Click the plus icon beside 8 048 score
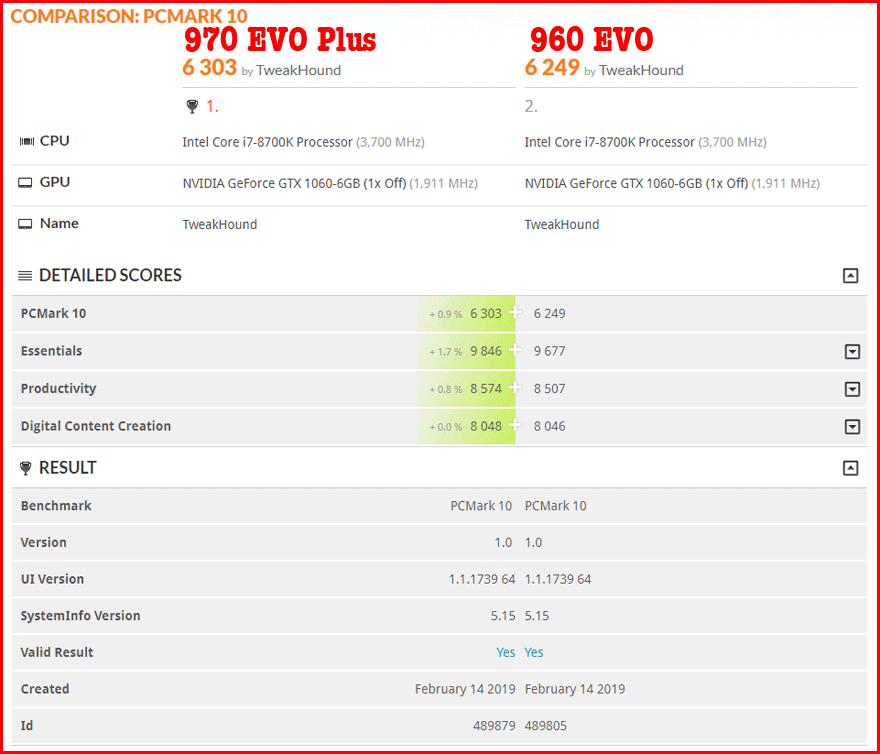 coord(515,426)
